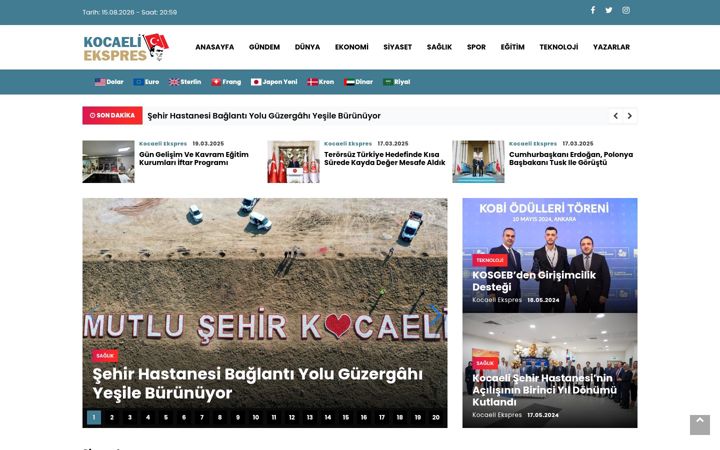Open KOSGEB'den Girişimcilik Desteği article
720x450 pixels.
(x=534, y=281)
